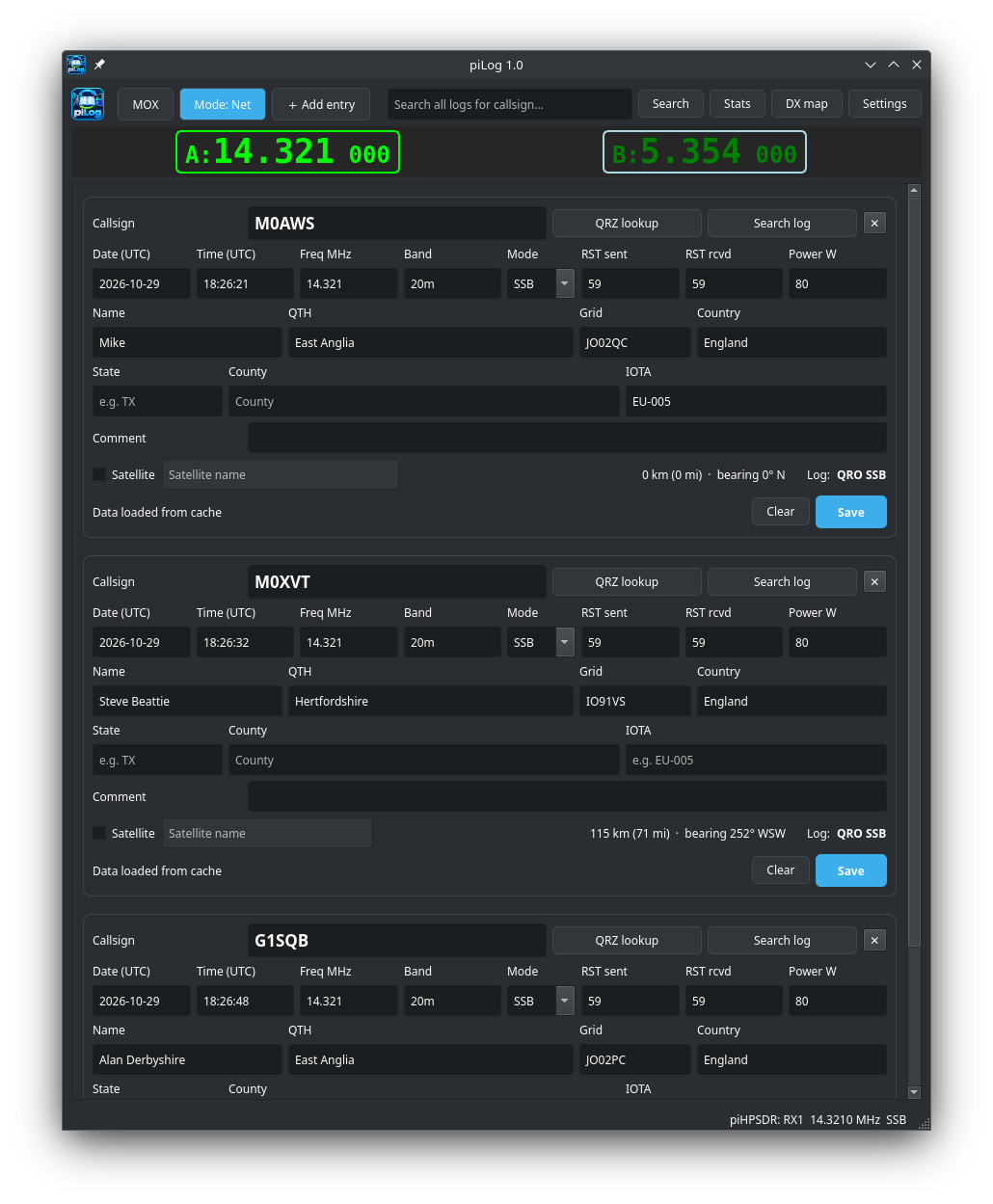Screen dimensions: 993x1204
Task: Click the piLog logo icon in toolbar
Action: 88,104
